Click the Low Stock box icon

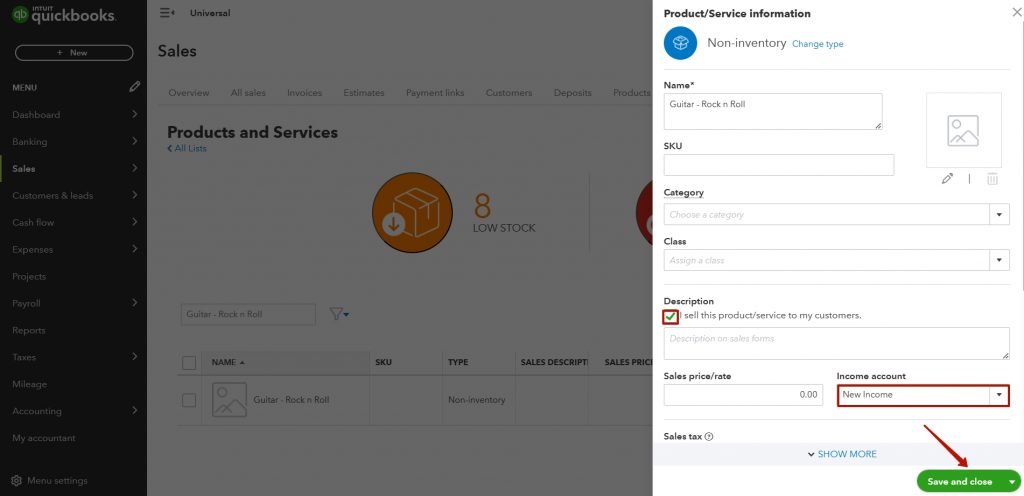tap(412, 213)
